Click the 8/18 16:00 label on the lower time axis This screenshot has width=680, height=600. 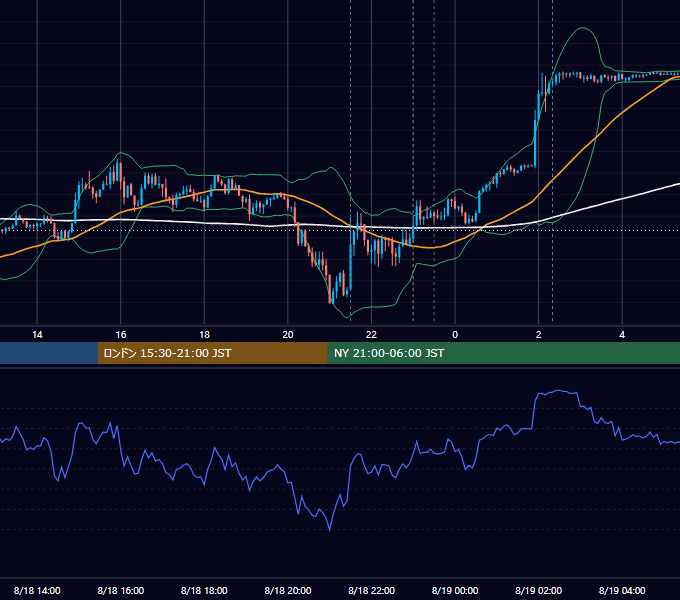tap(121, 590)
